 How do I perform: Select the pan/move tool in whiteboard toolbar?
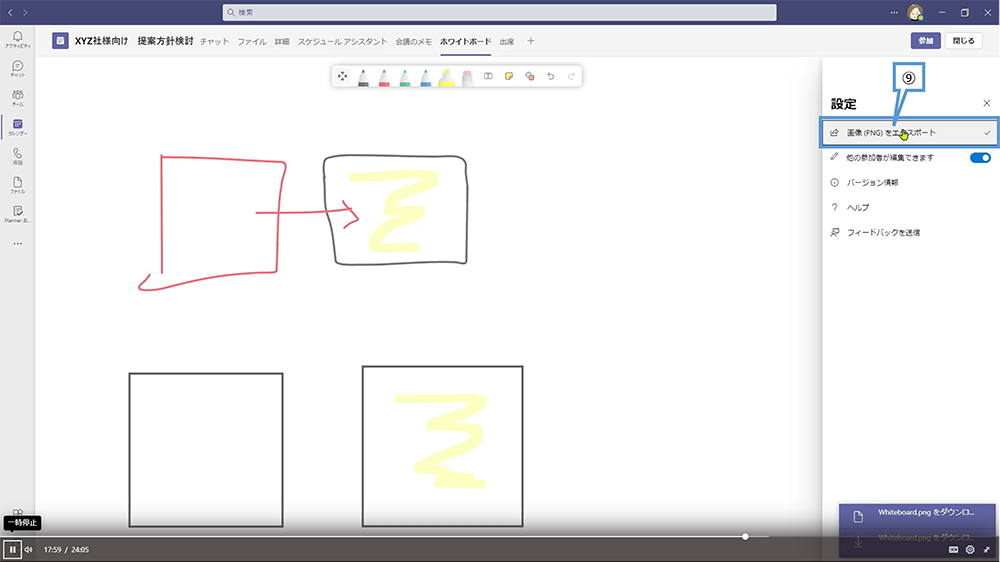pyautogui.click(x=342, y=76)
